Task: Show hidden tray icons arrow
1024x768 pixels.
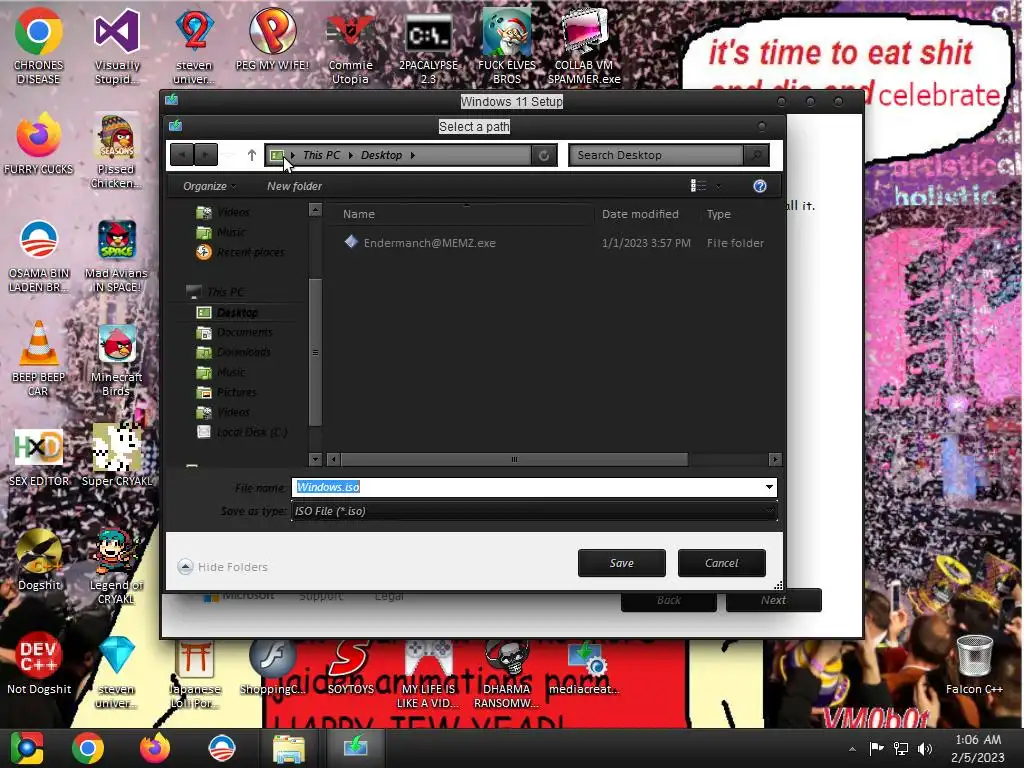Action: click(x=852, y=749)
